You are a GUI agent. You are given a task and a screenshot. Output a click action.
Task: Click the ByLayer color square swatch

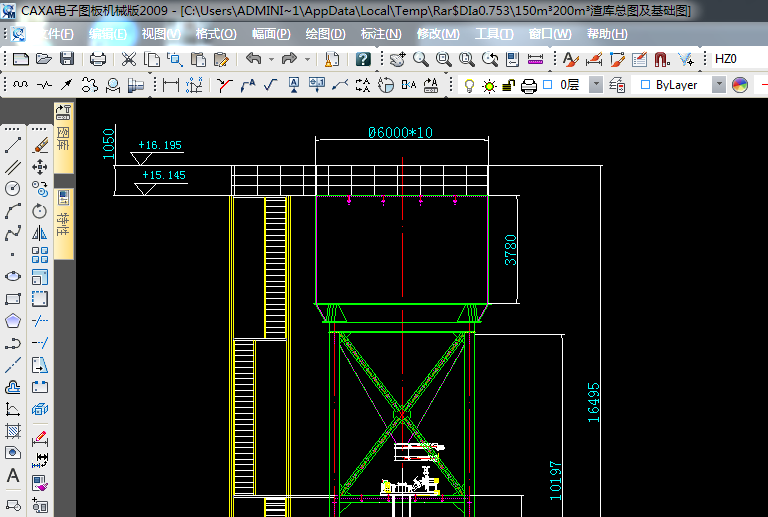pos(646,85)
